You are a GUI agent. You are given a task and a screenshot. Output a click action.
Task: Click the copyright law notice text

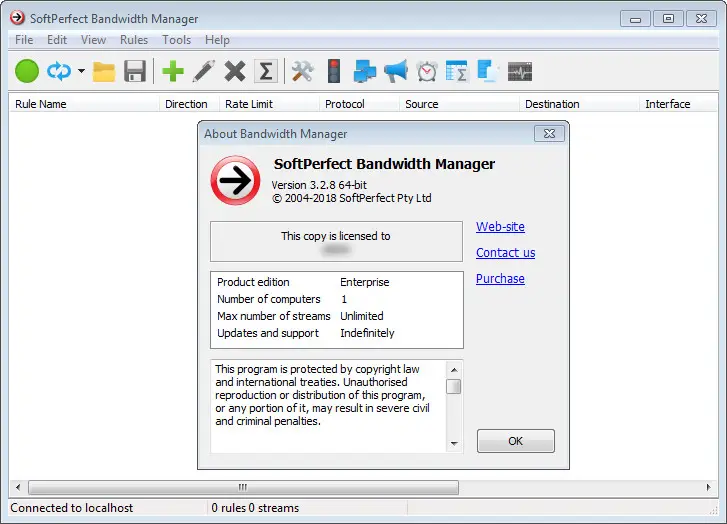pos(322,395)
